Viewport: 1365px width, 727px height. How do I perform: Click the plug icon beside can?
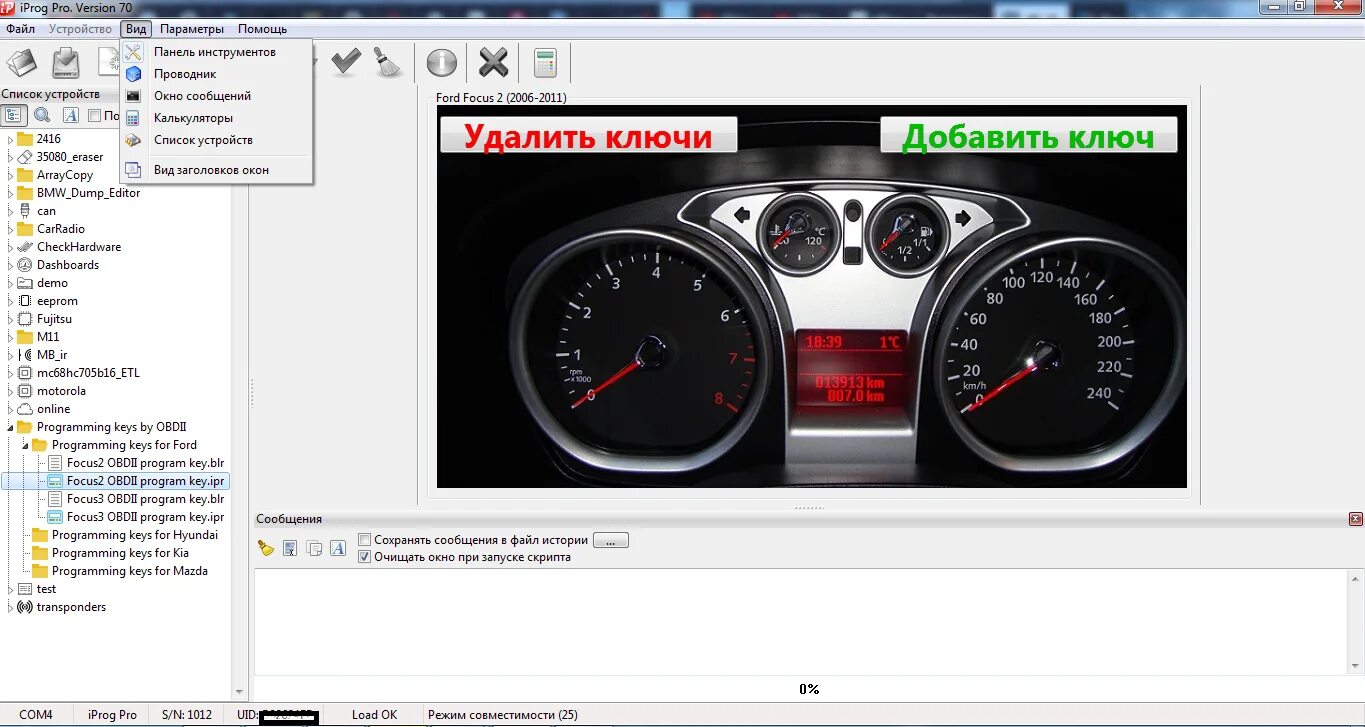[x=25, y=211]
